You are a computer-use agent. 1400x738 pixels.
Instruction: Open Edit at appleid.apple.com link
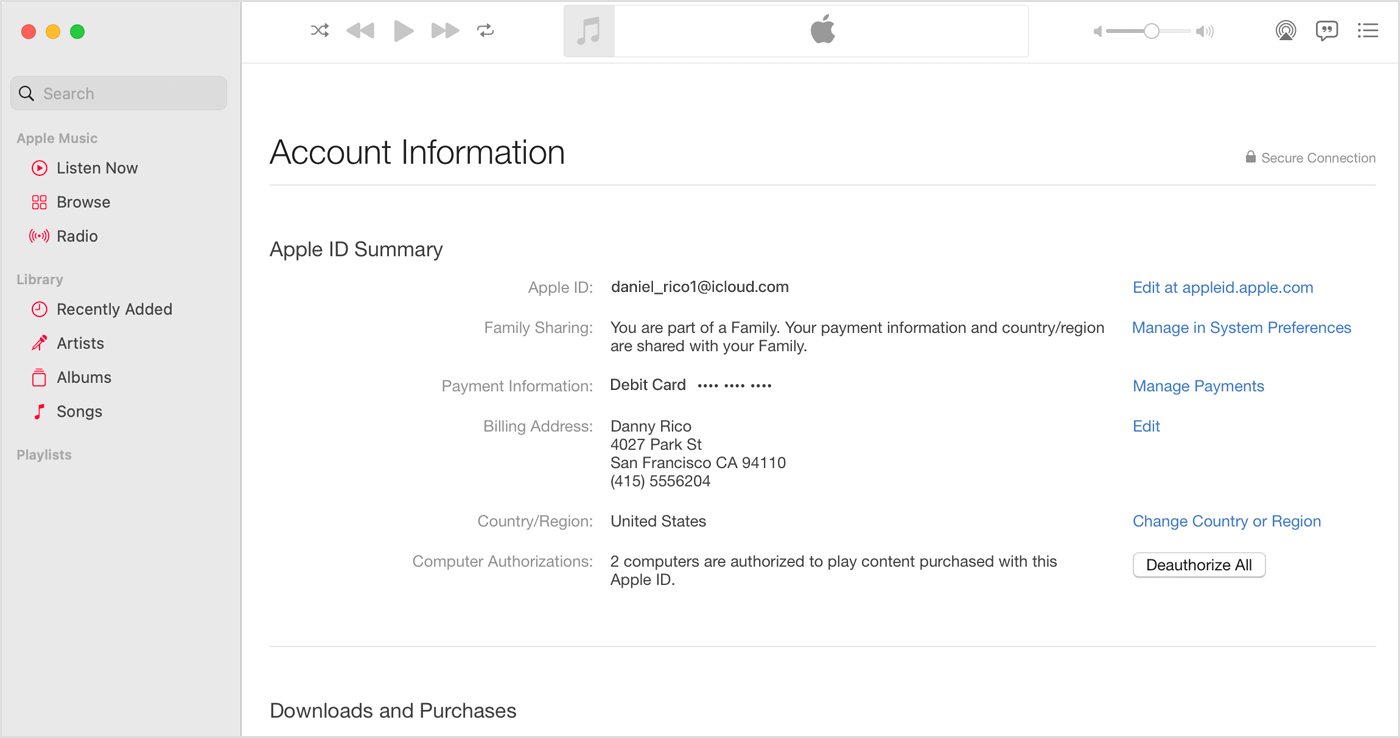tap(1223, 287)
